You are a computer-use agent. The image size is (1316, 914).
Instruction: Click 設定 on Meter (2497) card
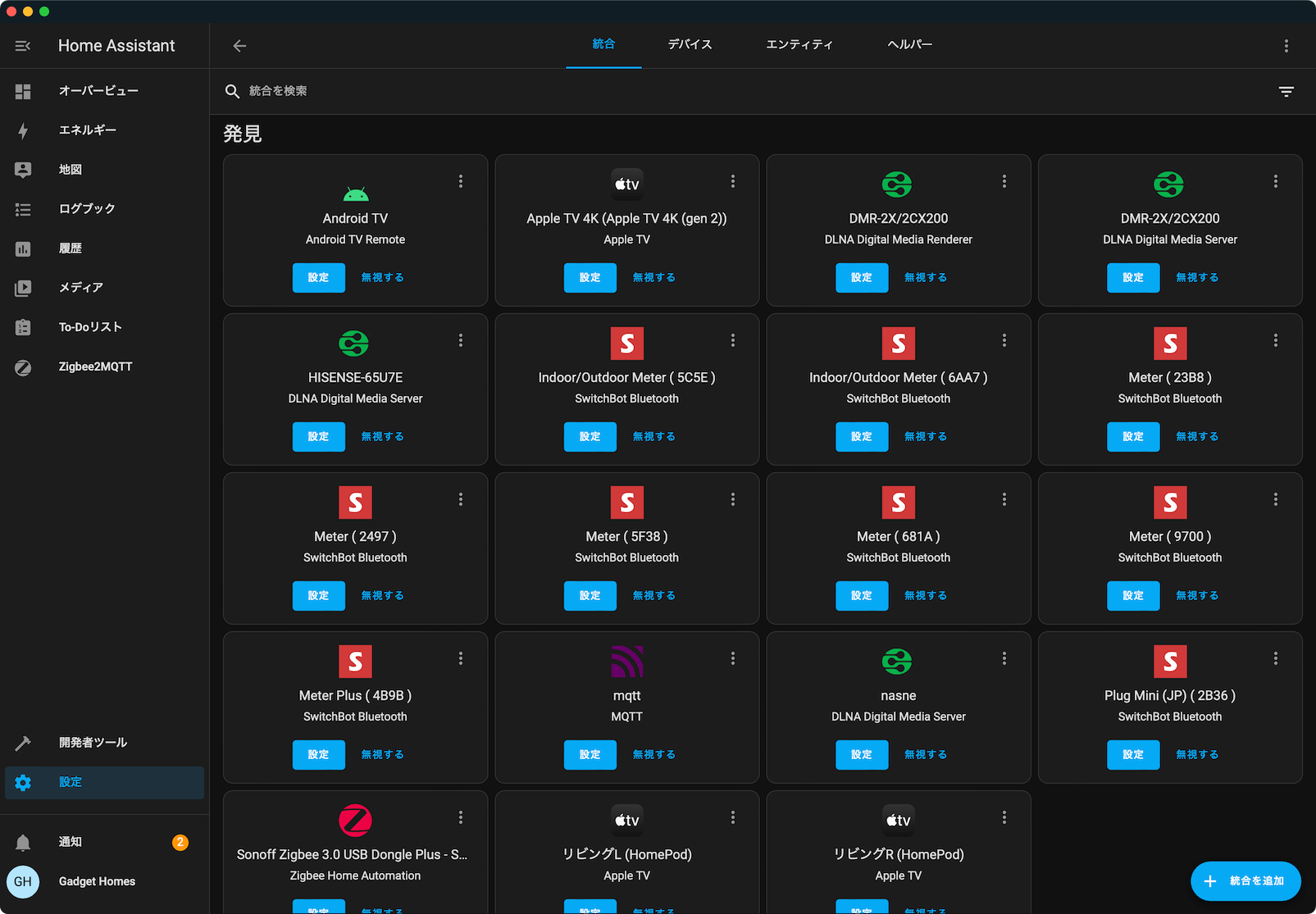[318, 596]
